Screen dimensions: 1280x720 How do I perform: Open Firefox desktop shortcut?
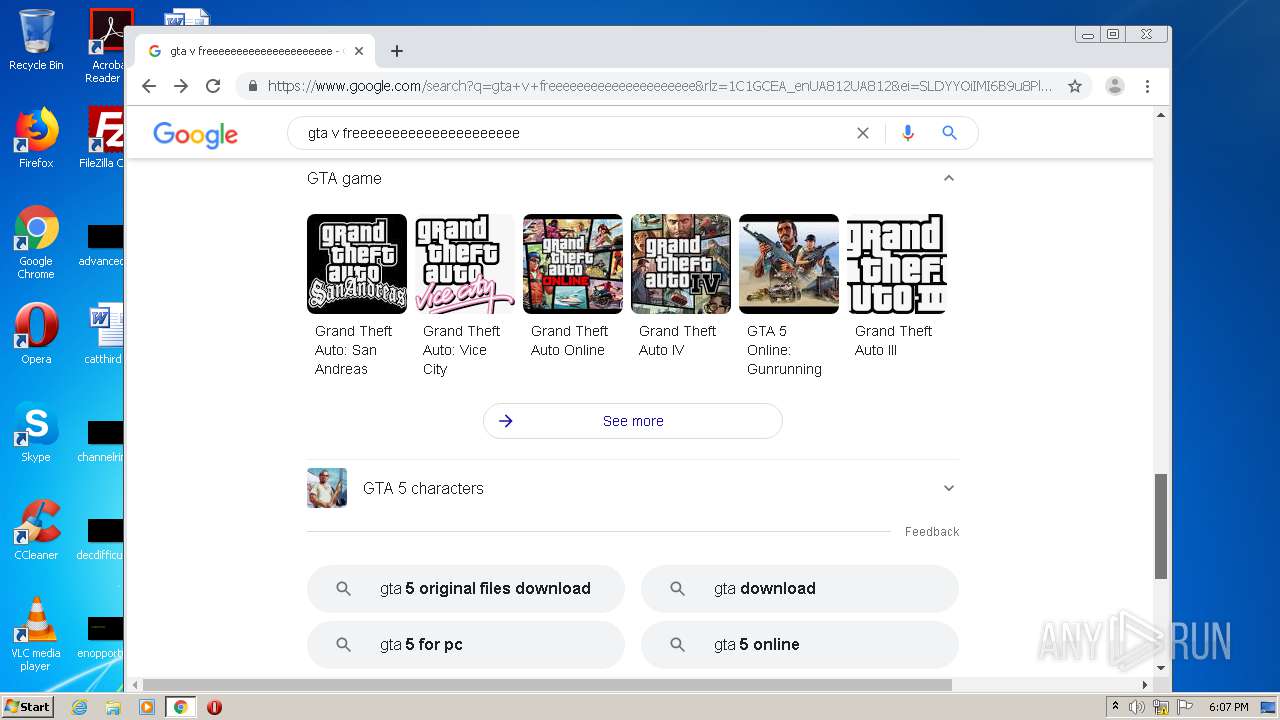point(36,138)
